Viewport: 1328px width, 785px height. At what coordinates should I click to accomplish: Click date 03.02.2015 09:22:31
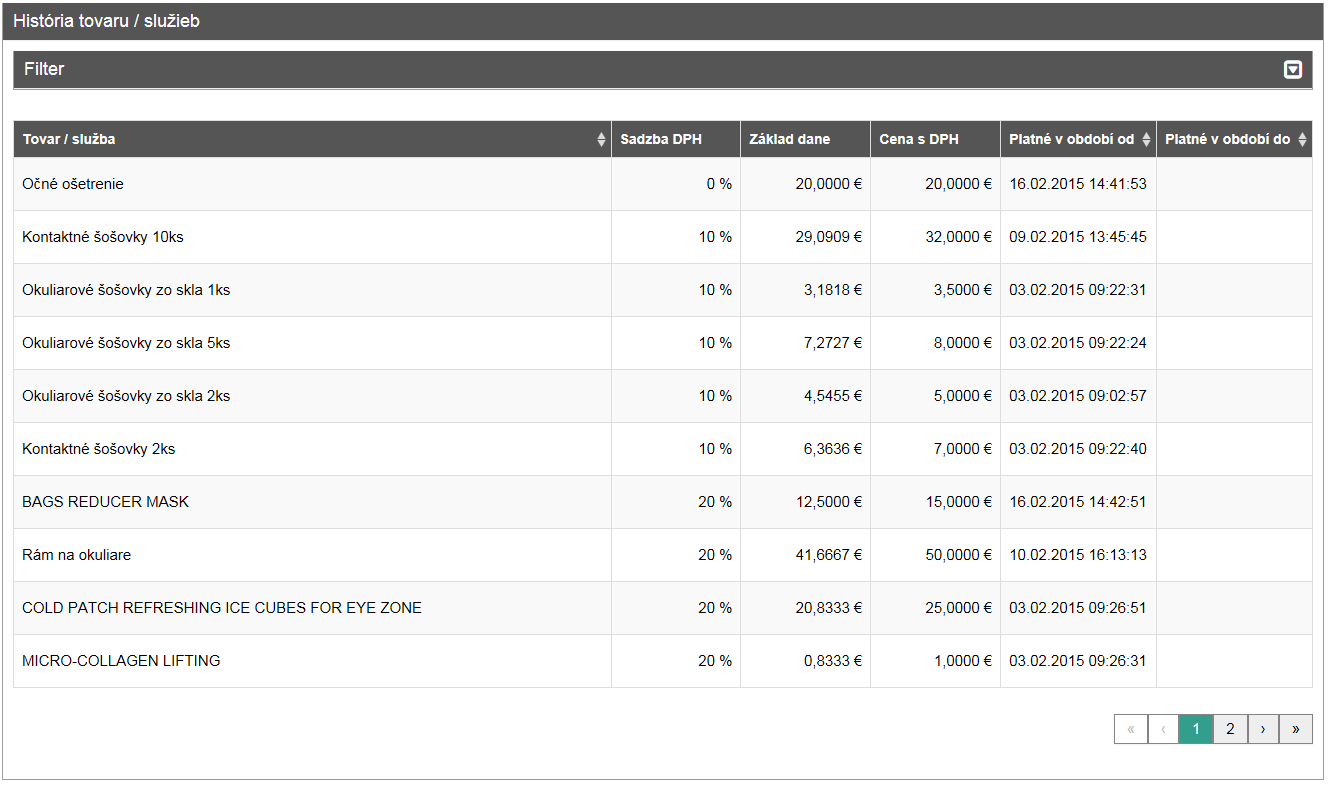pyautogui.click(x=1078, y=290)
